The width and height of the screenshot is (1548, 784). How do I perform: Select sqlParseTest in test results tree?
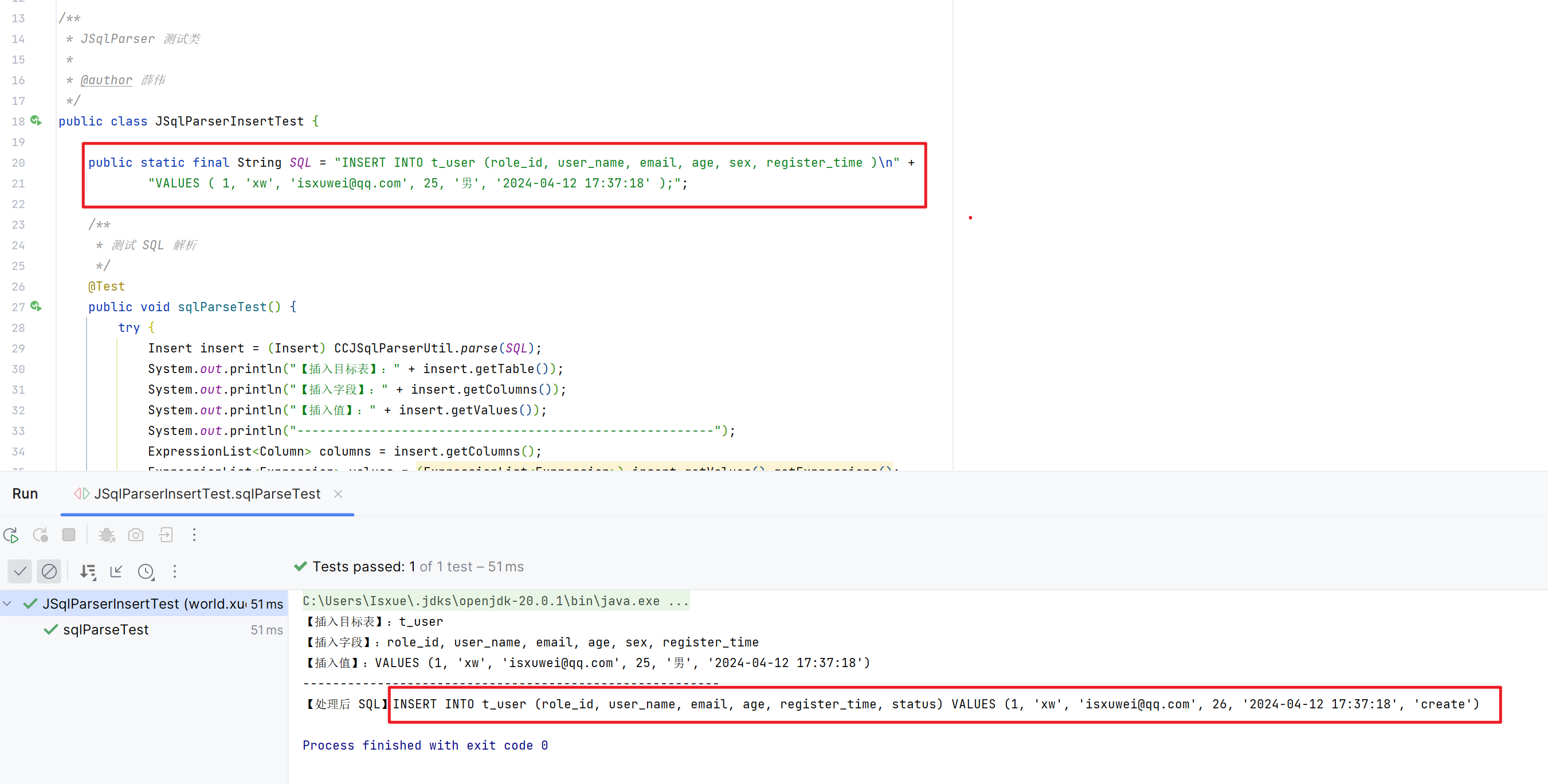pyautogui.click(x=106, y=630)
